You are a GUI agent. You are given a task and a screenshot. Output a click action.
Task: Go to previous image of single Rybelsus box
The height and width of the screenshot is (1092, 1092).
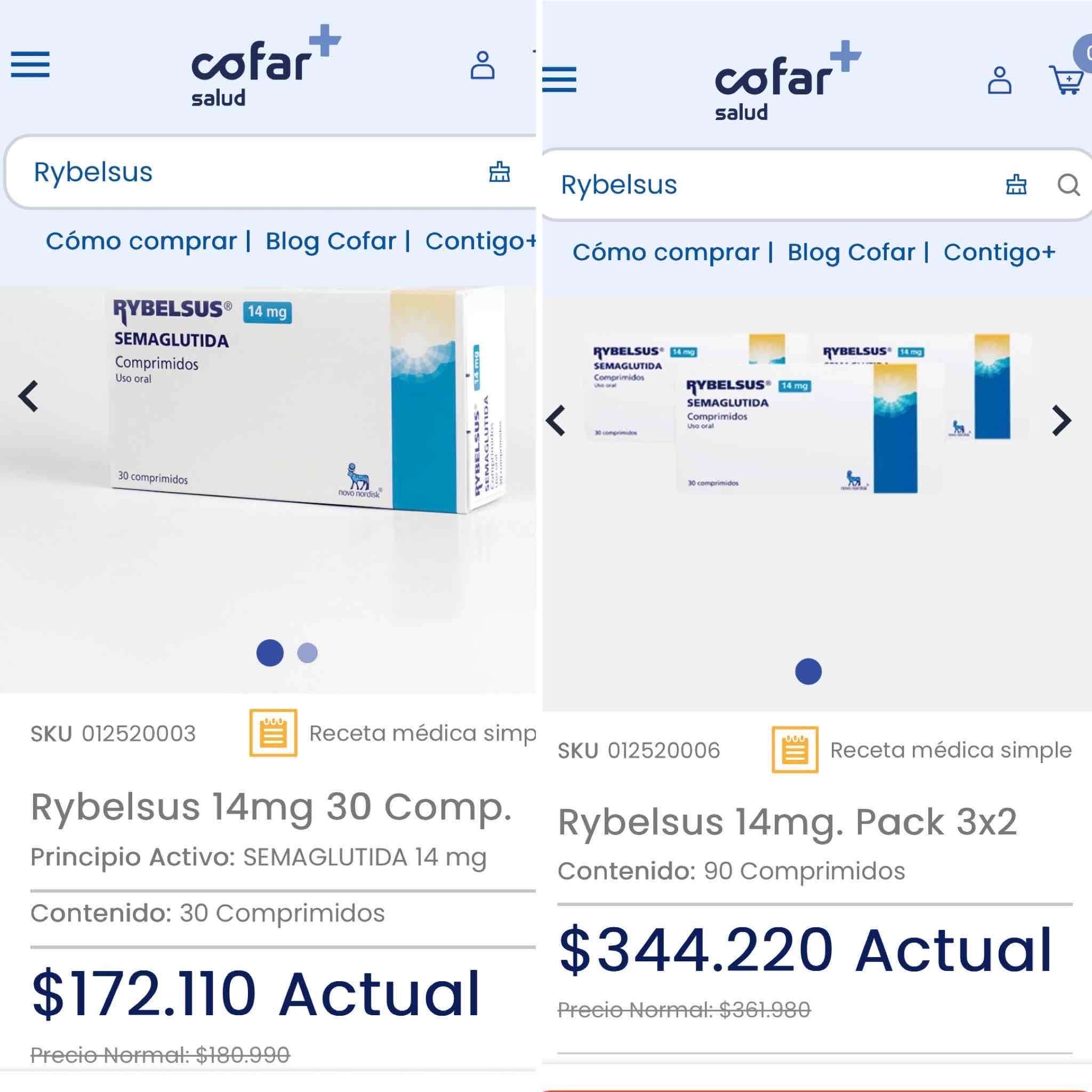coord(28,396)
